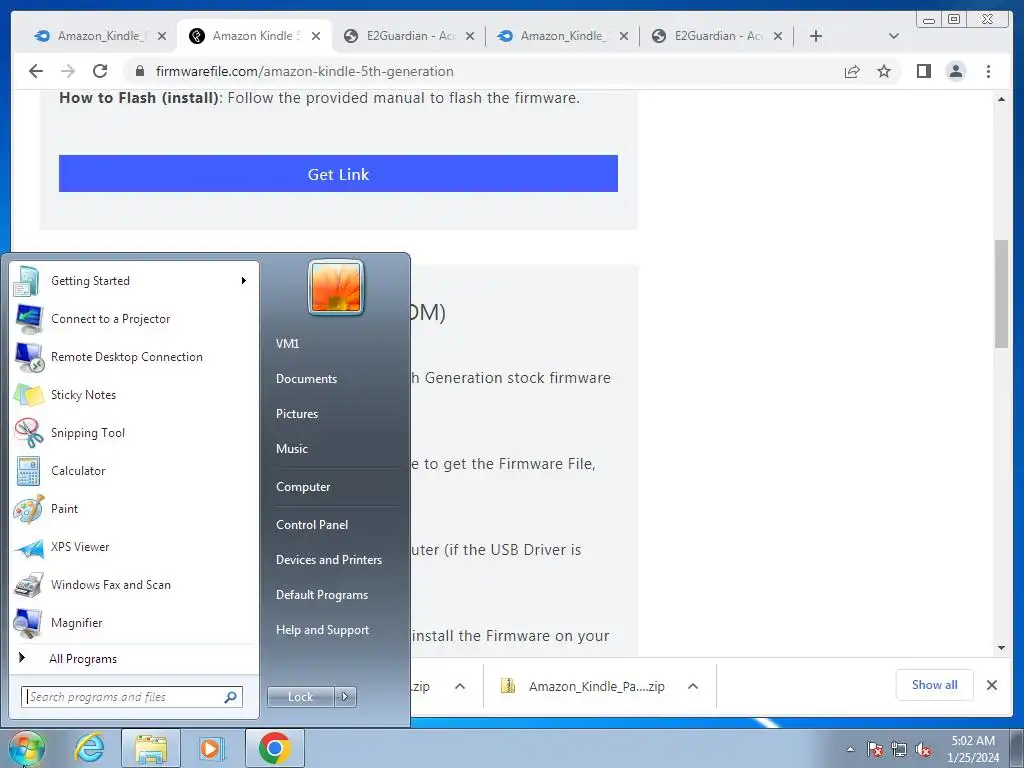This screenshot has width=1024, height=768.
Task: Click the Lock button
Action: [x=300, y=697]
